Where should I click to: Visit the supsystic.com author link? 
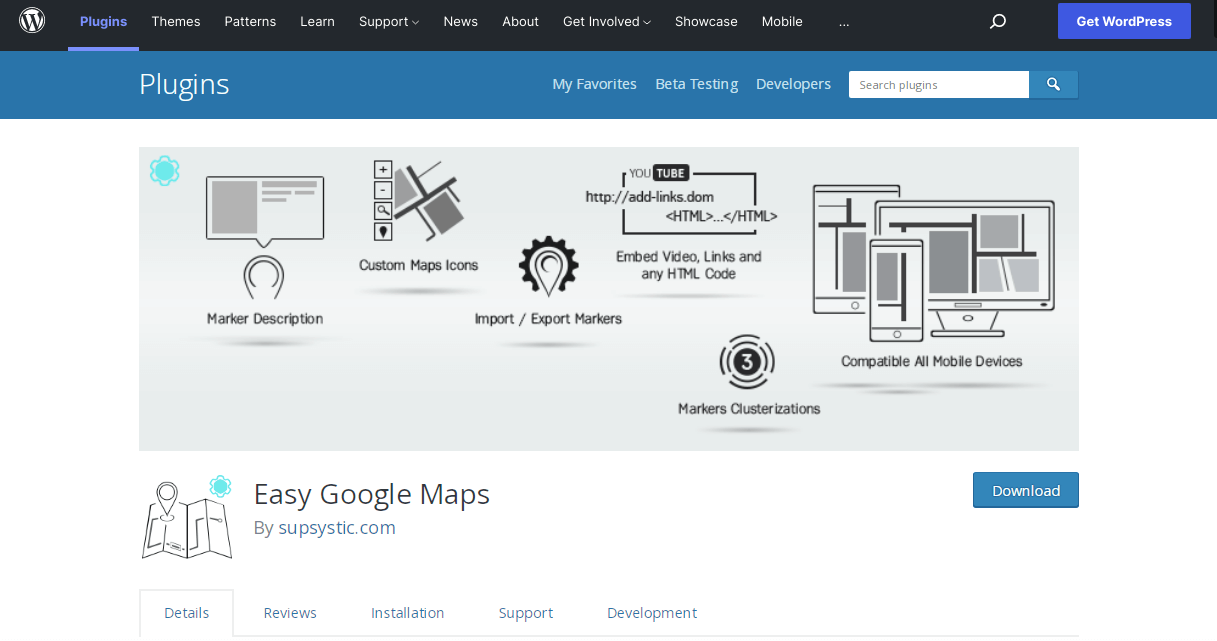click(337, 527)
